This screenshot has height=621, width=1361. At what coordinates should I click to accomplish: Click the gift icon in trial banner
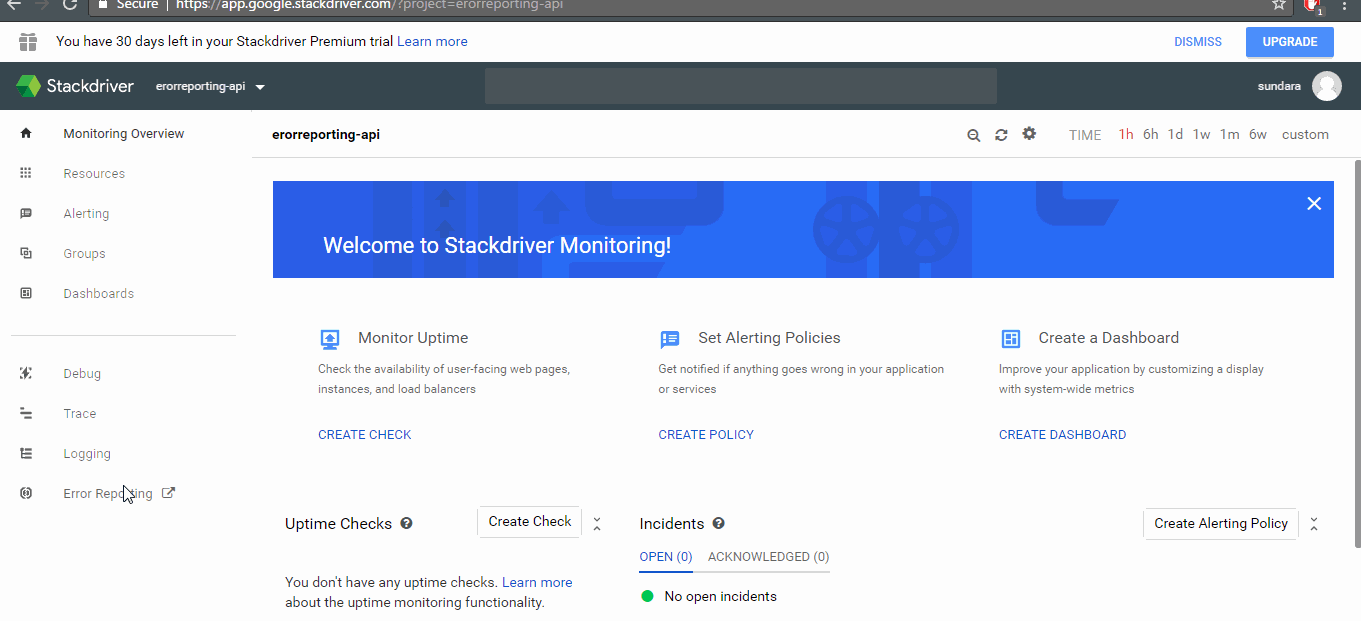28,42
